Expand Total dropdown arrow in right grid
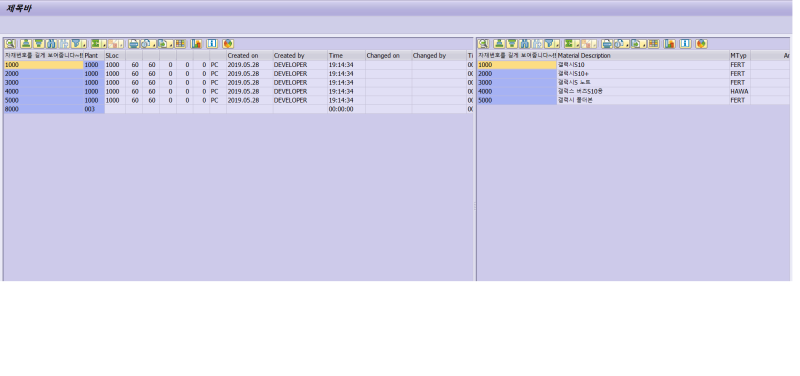This screenshot has width=800, height=376. click(578, 44)
